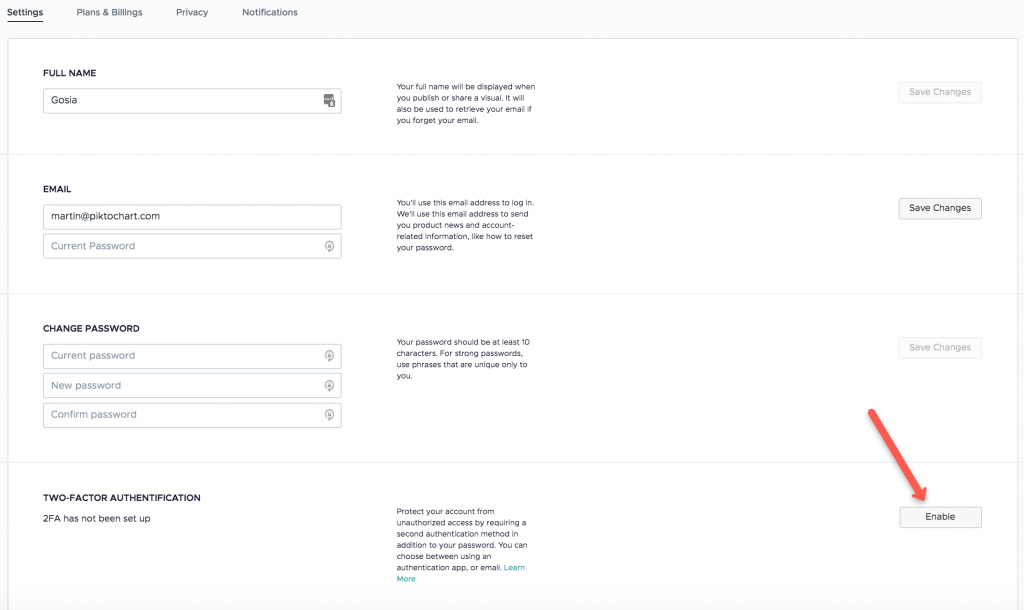This screenshot has height=610, width=1024.
Task: Click the CHANGE PASSWORD heading
Action: click(x=91, y=329)
